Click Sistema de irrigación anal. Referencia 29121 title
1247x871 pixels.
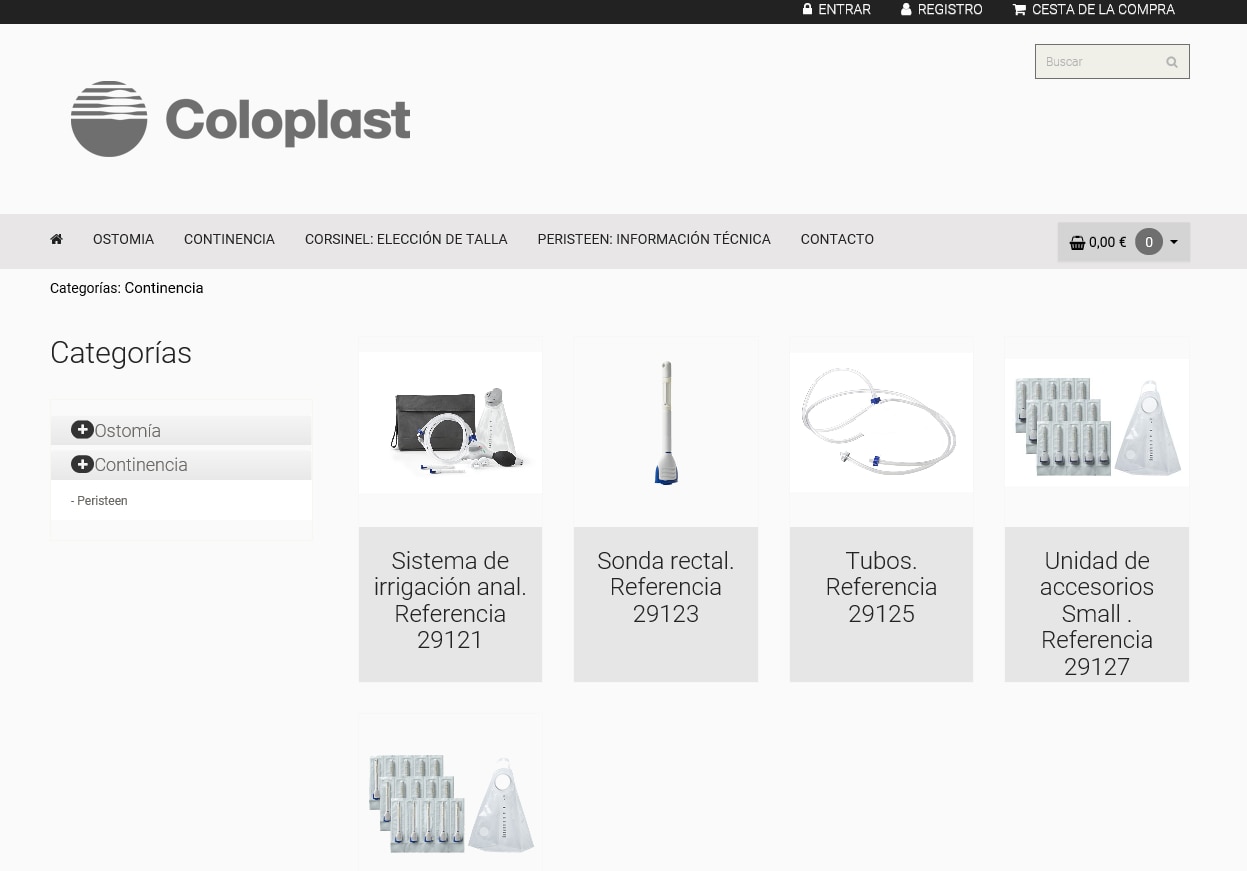point(450,600)
